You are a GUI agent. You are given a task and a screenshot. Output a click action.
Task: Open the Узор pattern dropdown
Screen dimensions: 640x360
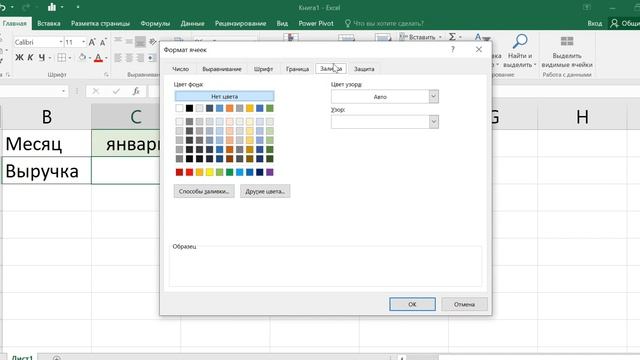[433, 122]
